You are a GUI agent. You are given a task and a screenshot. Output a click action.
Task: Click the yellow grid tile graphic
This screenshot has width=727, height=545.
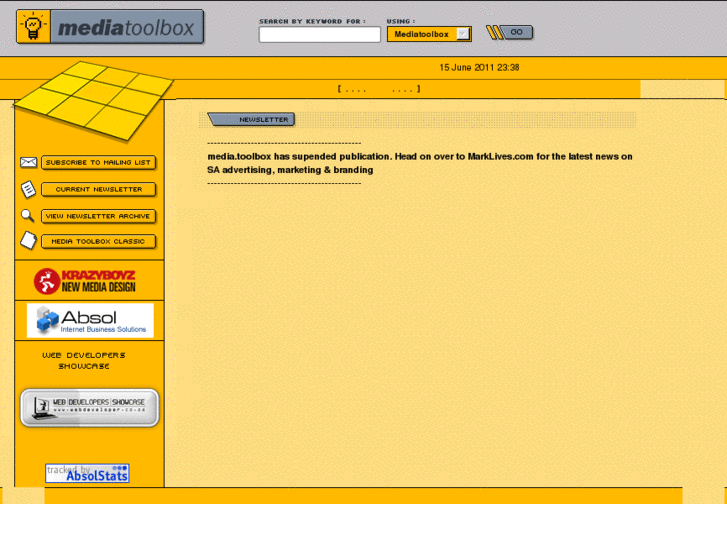click(94, 100)
